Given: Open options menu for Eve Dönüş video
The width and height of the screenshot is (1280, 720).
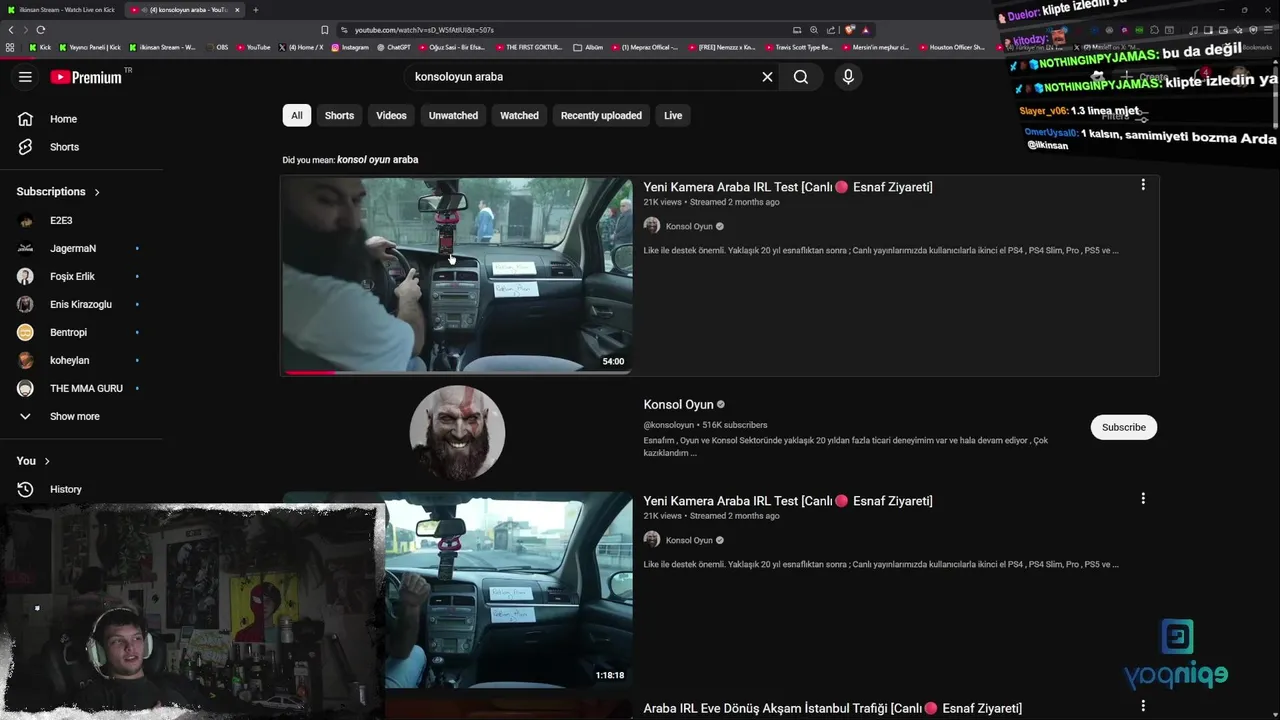Looking at the screenshot, I should [1143, 706].
